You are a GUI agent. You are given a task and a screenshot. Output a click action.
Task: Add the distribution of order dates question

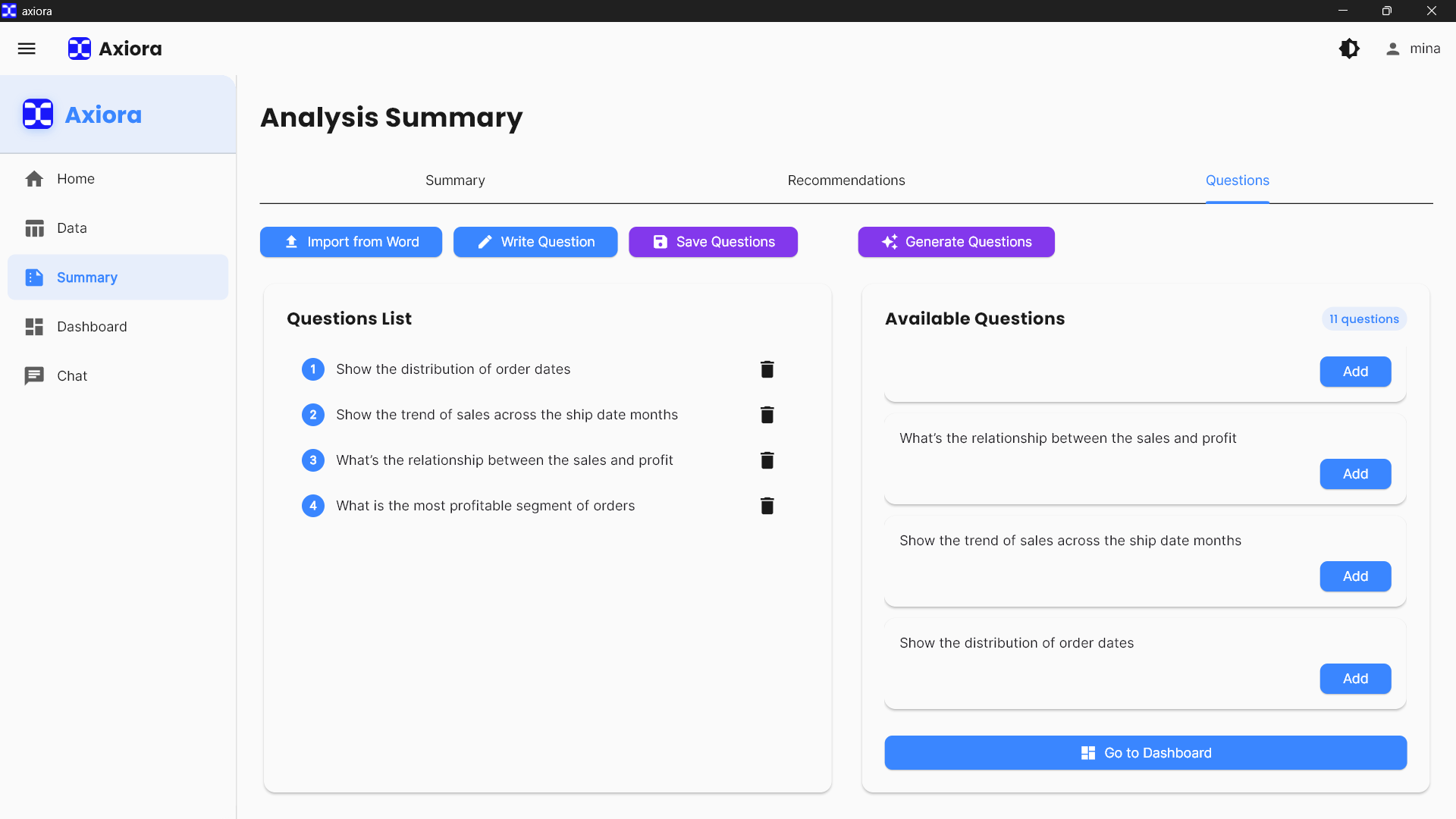(1355, 679)
